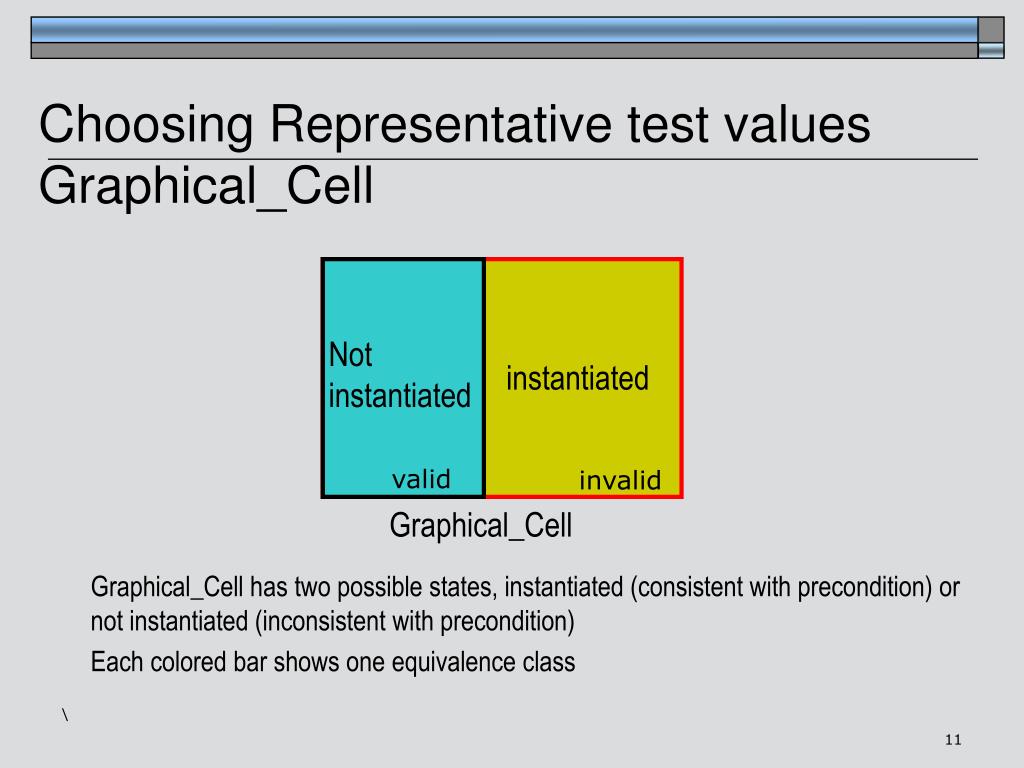1024x768 pixels.
Task: Click the 'valid' label in cyan box
Action: click(421, 479)
